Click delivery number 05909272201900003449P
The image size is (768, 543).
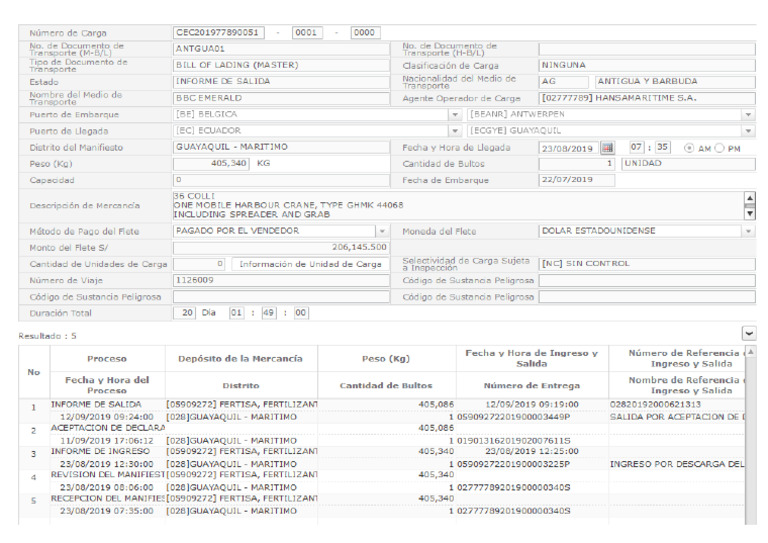514,417
